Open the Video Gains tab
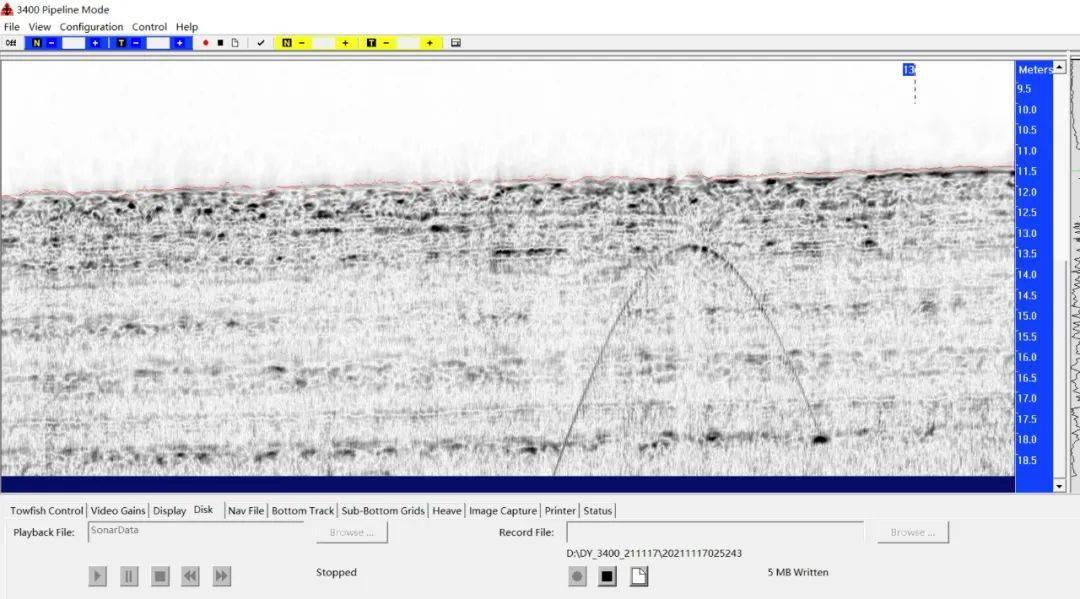The width and height of the screenshot is (1080, 599). (119, 511)
